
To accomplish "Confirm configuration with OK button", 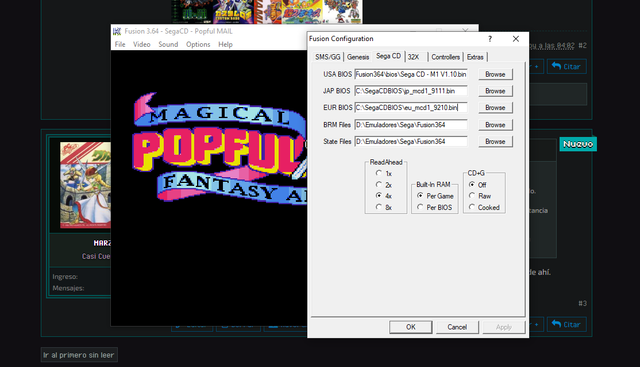I will (411, 327).
